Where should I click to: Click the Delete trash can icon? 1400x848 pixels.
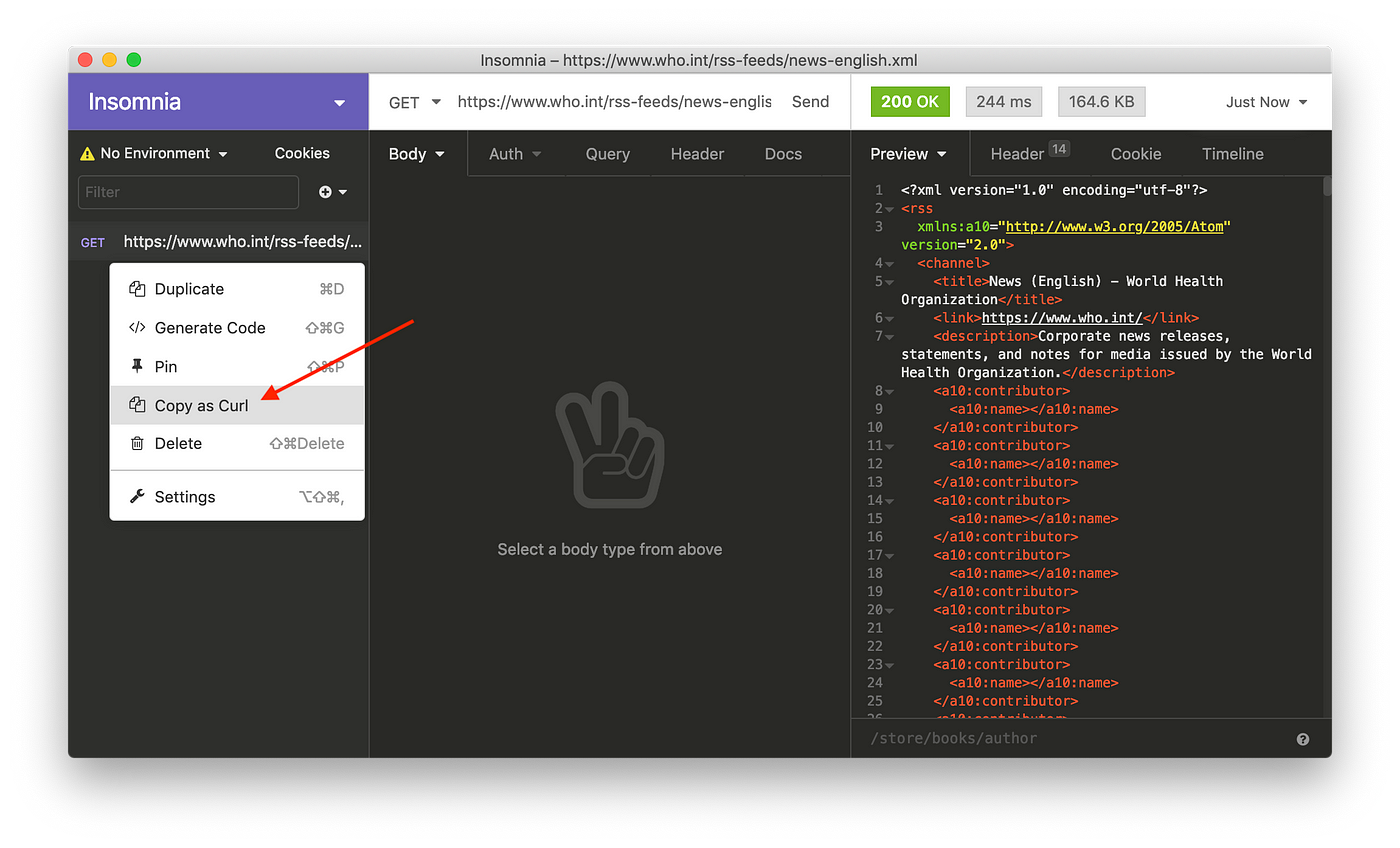pos(137,443)
